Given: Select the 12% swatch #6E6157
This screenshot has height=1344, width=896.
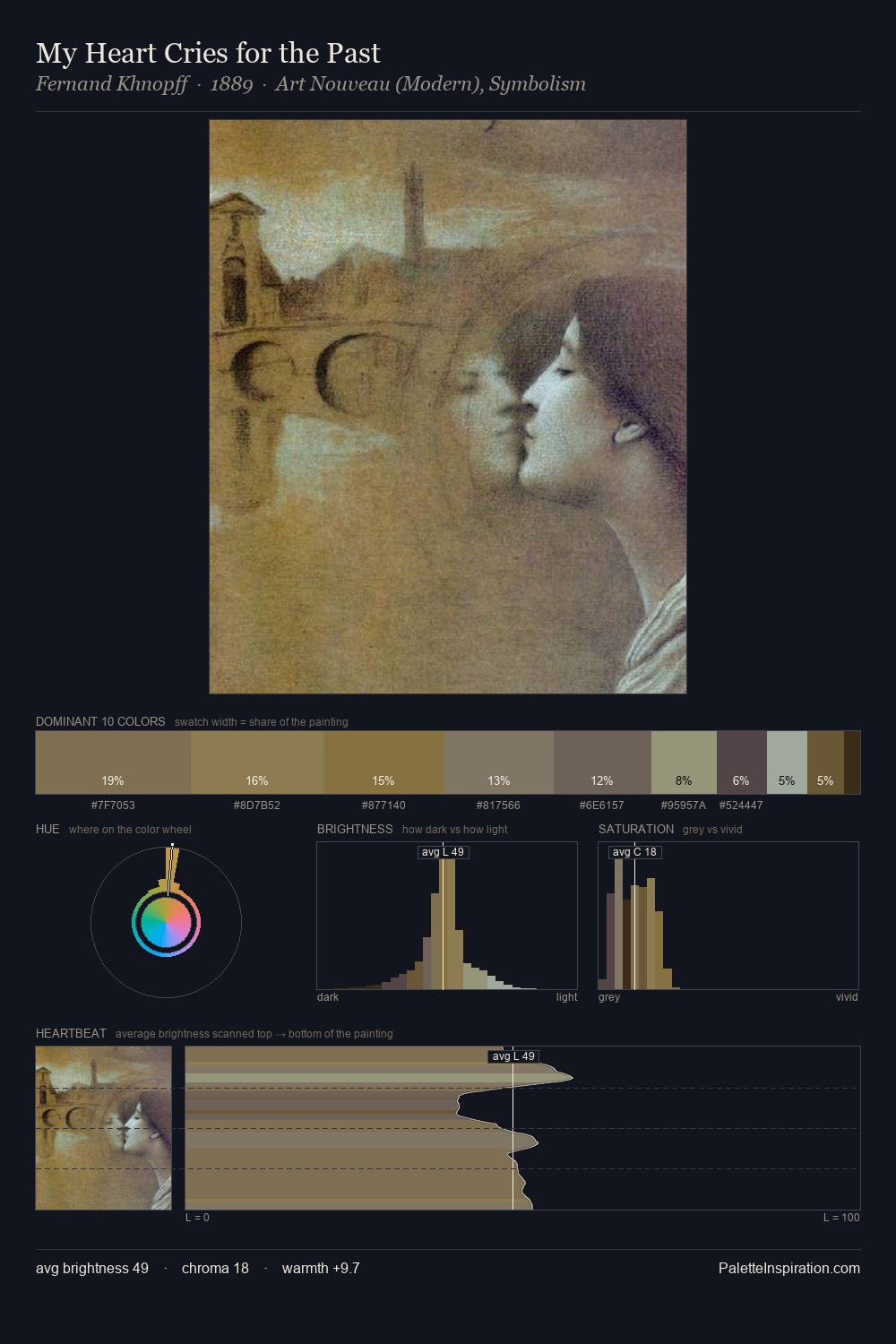Looking at the screenshot, I should pos(602,762).
